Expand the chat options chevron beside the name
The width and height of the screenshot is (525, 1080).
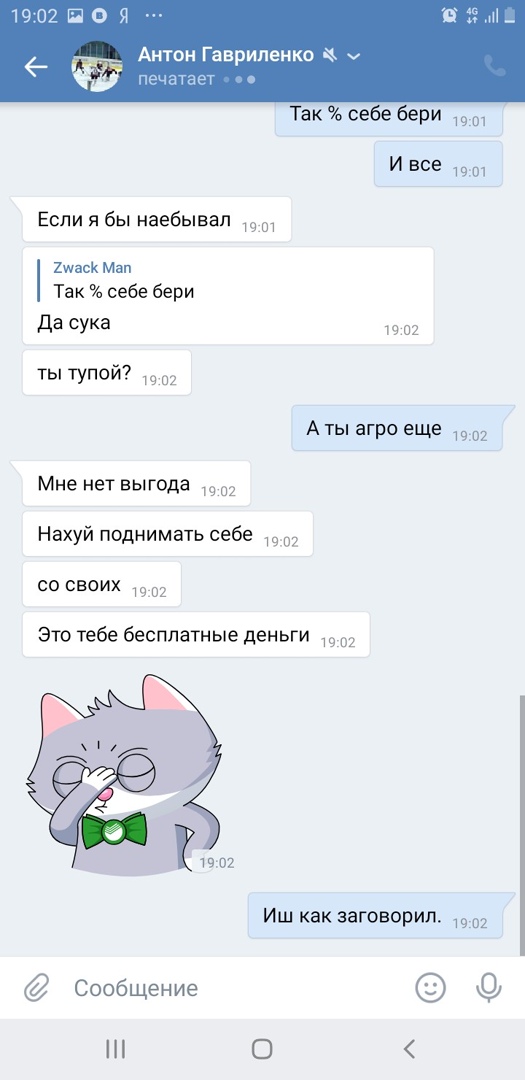(x=353, y=56)
